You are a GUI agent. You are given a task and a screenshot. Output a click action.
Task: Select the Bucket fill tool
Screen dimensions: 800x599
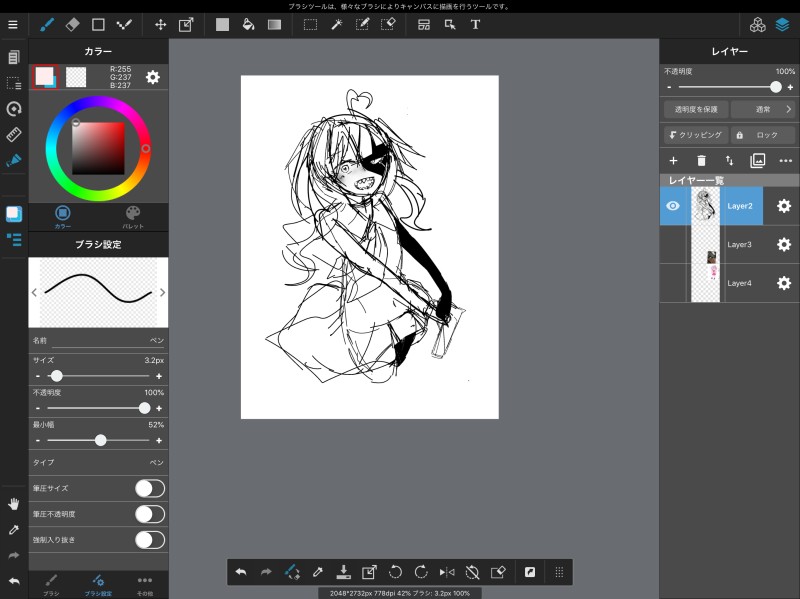tap(248, 24)
